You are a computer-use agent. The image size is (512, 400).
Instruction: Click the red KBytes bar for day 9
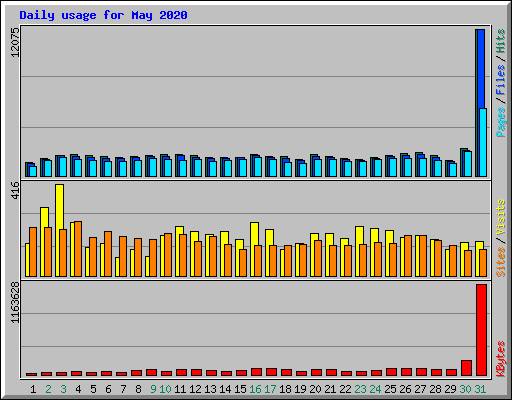click(x=151, y=373)
